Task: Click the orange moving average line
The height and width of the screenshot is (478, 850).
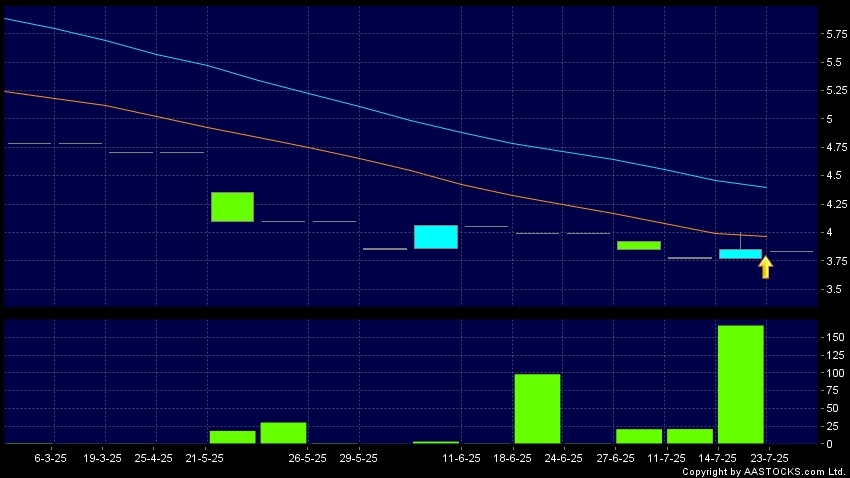Action: tap(385, 164)
